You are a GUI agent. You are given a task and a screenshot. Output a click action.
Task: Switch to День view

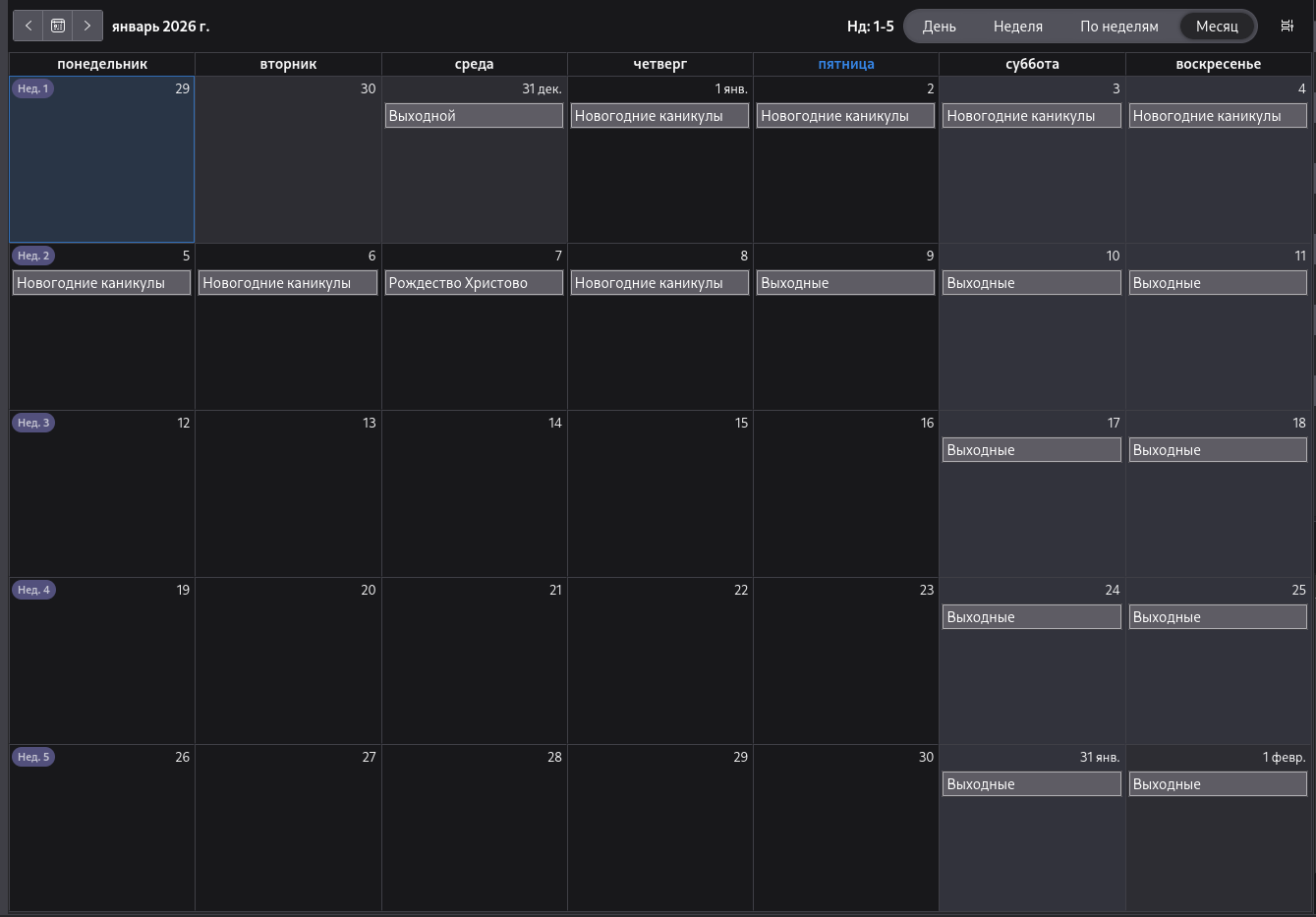(939, 27)
